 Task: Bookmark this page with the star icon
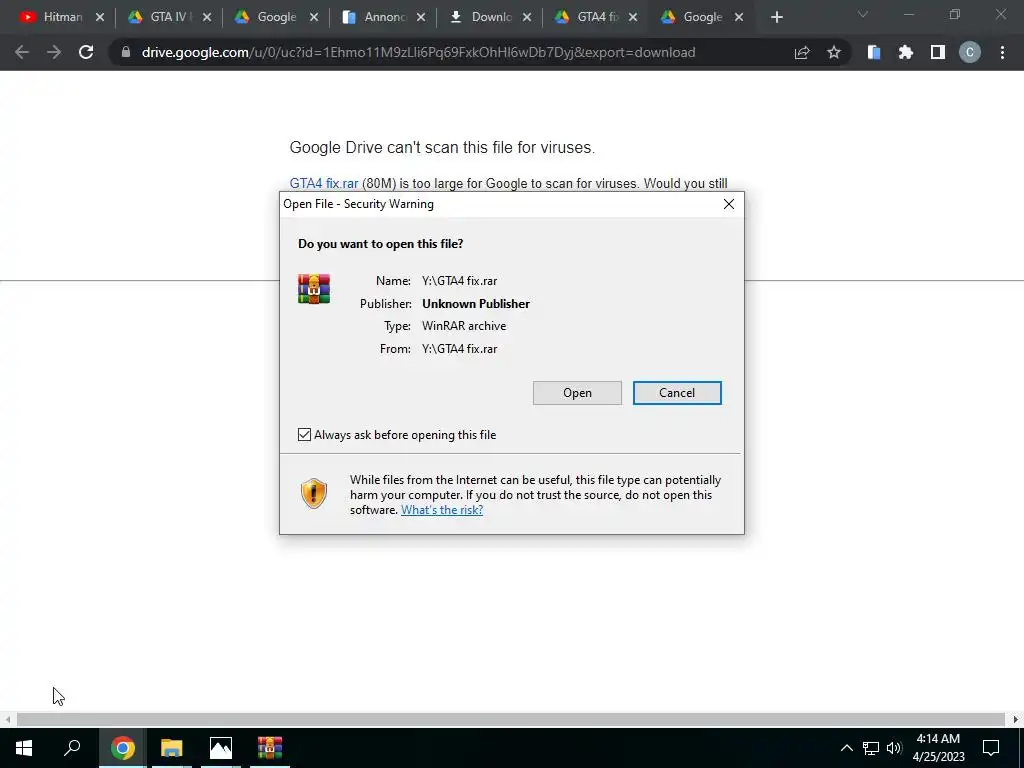pyautogui.click(x=834, y=52)
